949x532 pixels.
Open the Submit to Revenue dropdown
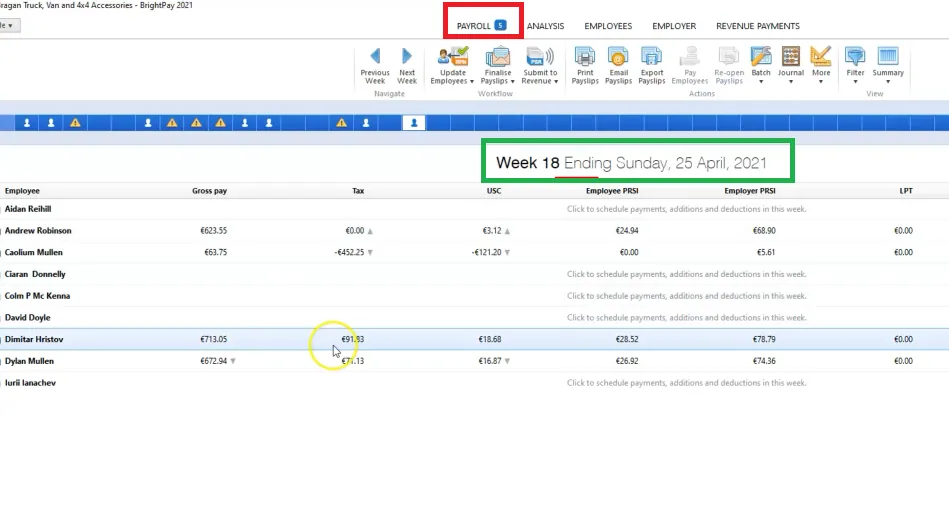coord(540,65)
